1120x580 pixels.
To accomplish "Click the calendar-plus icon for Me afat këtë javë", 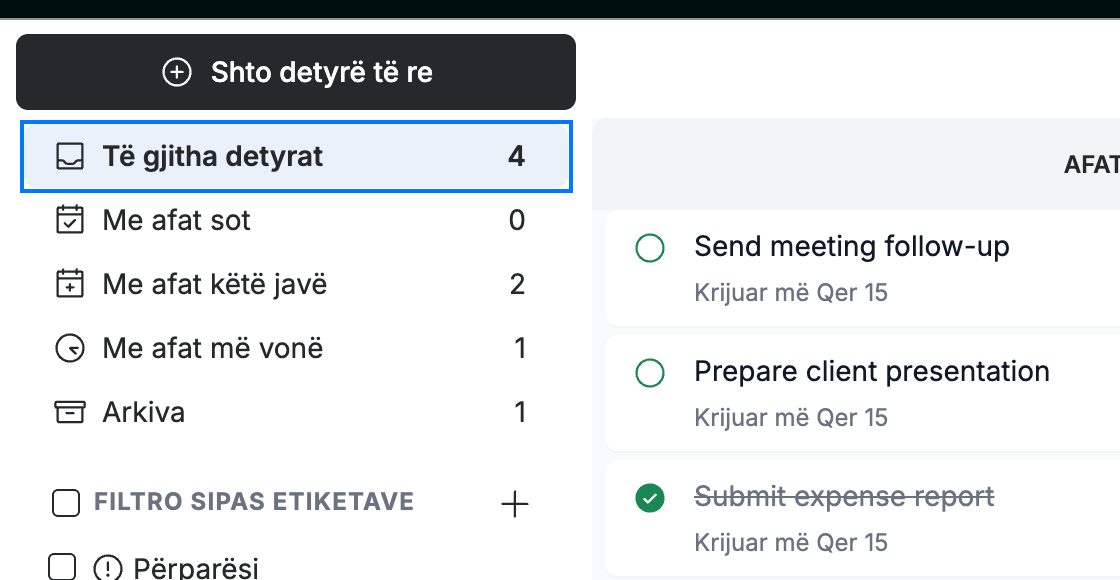I will click(70, 284).
